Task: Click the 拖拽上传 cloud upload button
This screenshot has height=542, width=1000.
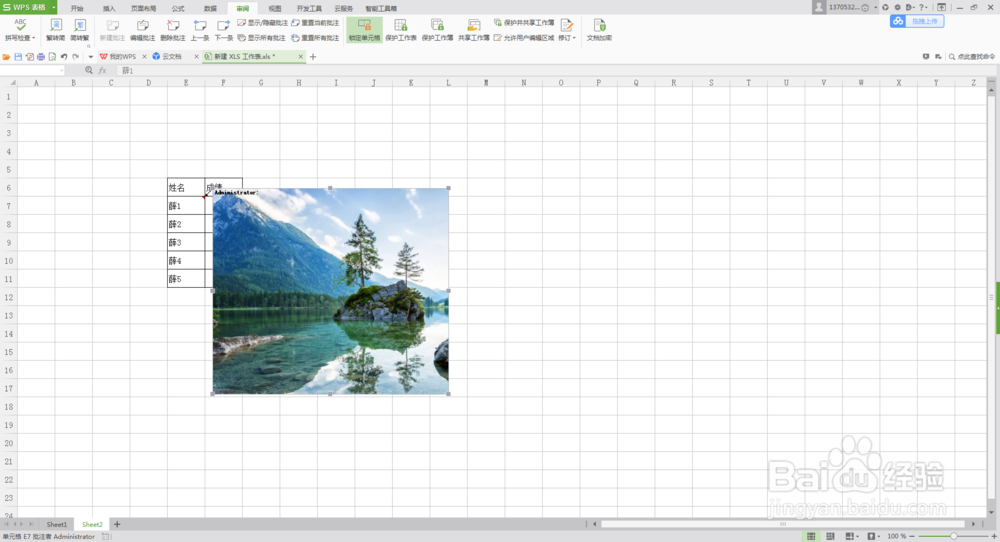Action: pyautogui.click(x=917, y=21)
